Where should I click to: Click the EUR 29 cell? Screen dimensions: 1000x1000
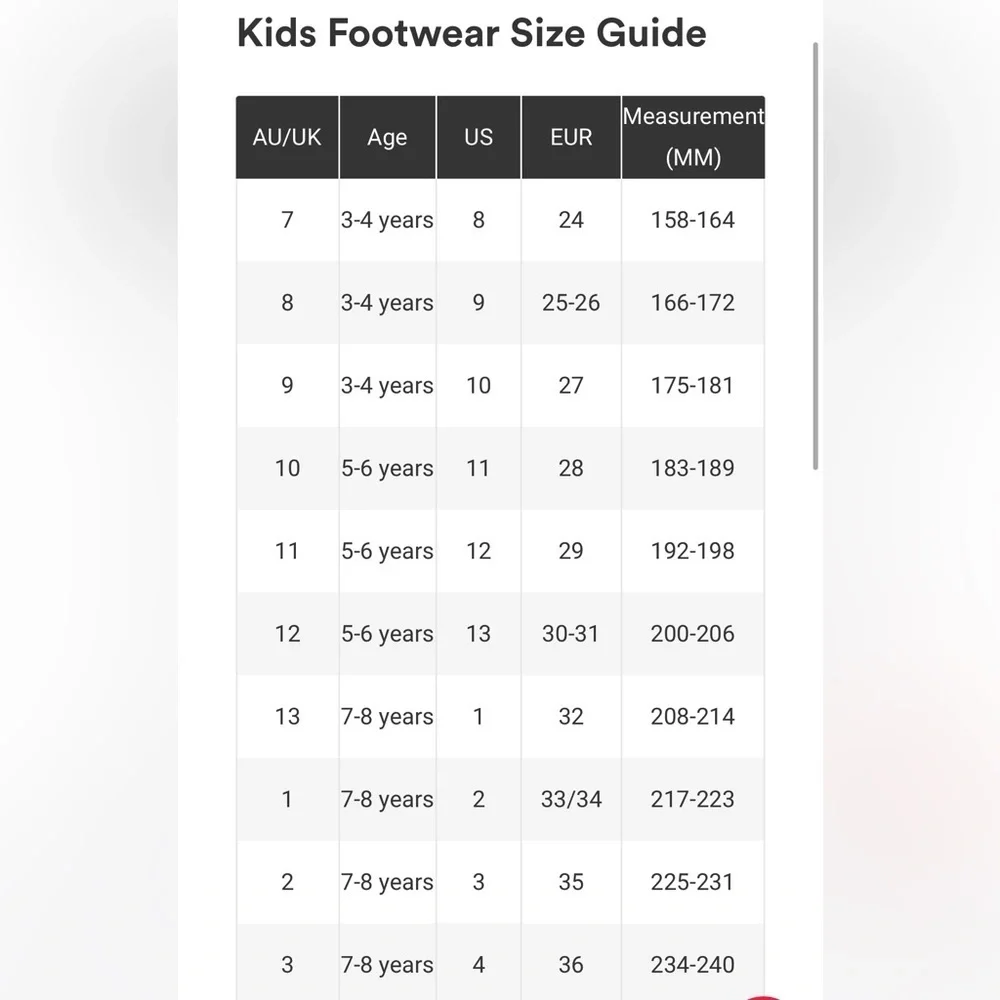[571, 551]
